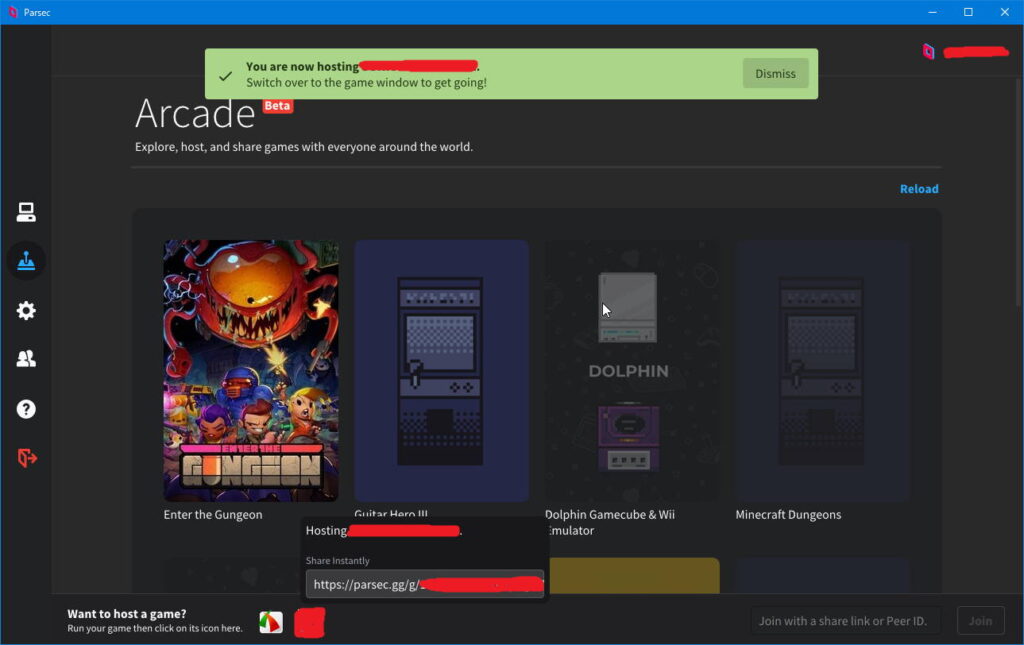Viewport: 1024px width, 645px height.
Task: Open the Friends icon in sidebar
Action: pos(26,358)
